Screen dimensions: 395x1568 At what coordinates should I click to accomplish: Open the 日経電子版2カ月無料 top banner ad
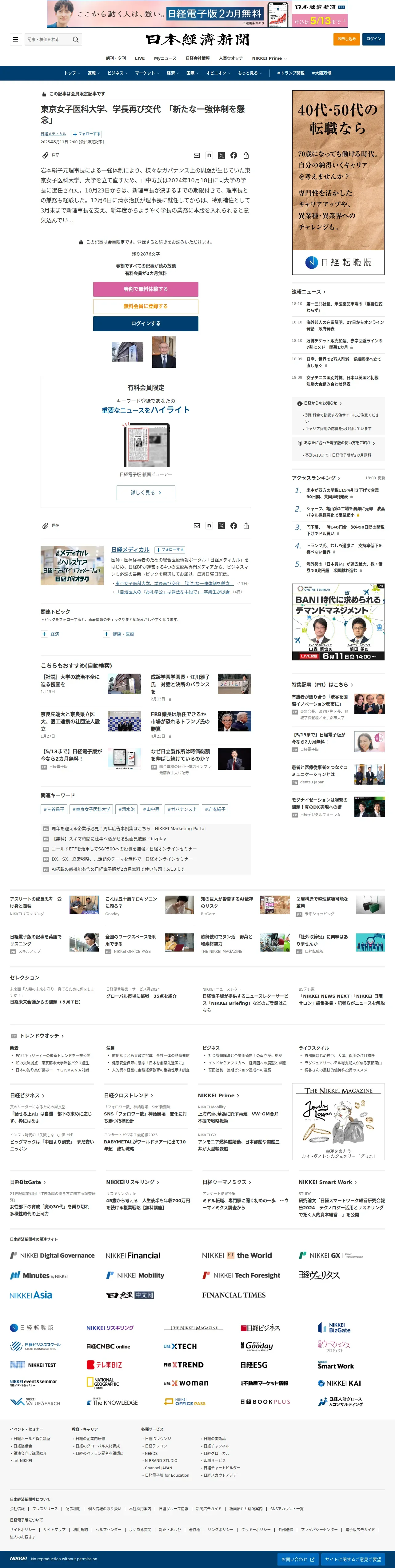click(198, 14)
